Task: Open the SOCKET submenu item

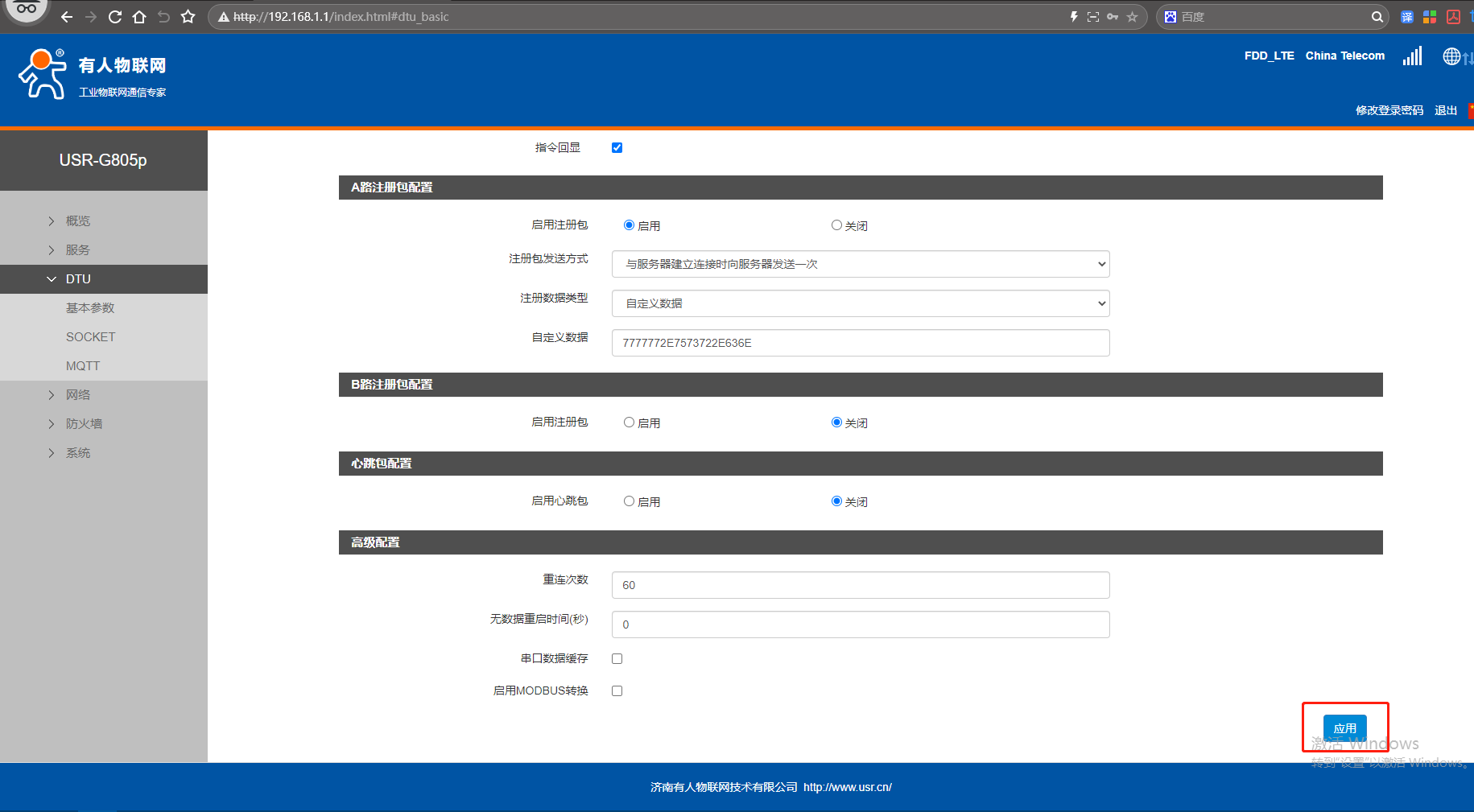Action: click(90, 337)
